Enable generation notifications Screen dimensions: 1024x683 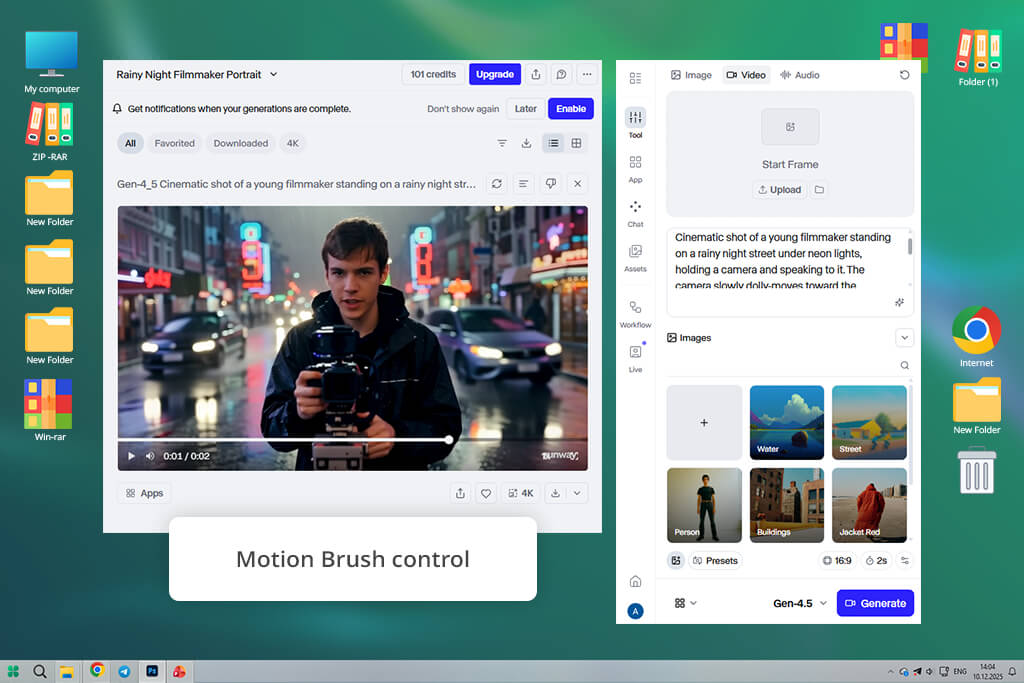(x=571, y=108)
